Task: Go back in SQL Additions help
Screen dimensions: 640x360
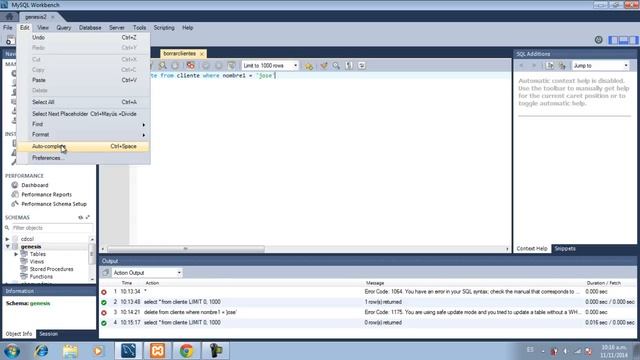Action: pyautogui.click(x=522, y=65)
